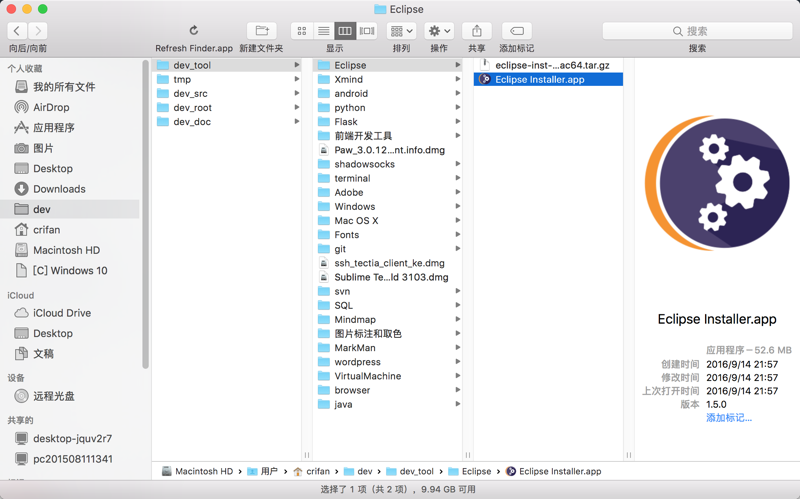This screenshot has width=800, height=499.
Task: Click the add tags (添加标记) toolbar button
Action: (517, 31)
